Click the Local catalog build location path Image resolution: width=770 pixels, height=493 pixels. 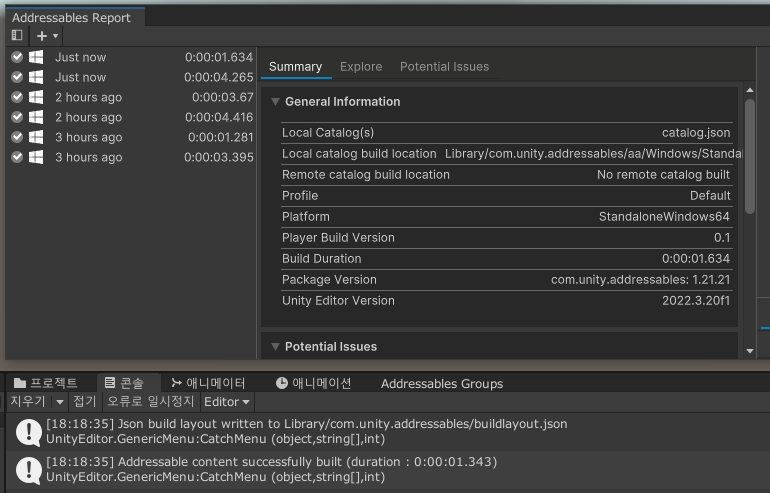coord(593,154)
